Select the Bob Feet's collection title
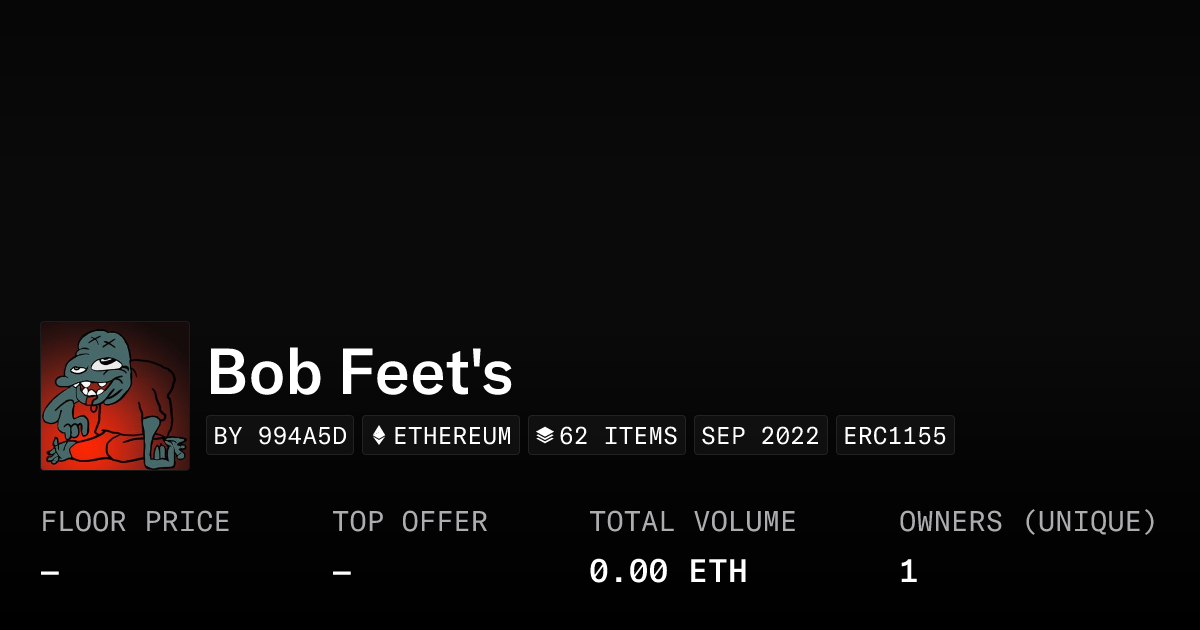Image resolution: width=1200 pixels, height=630 pixels. (360, 372)
